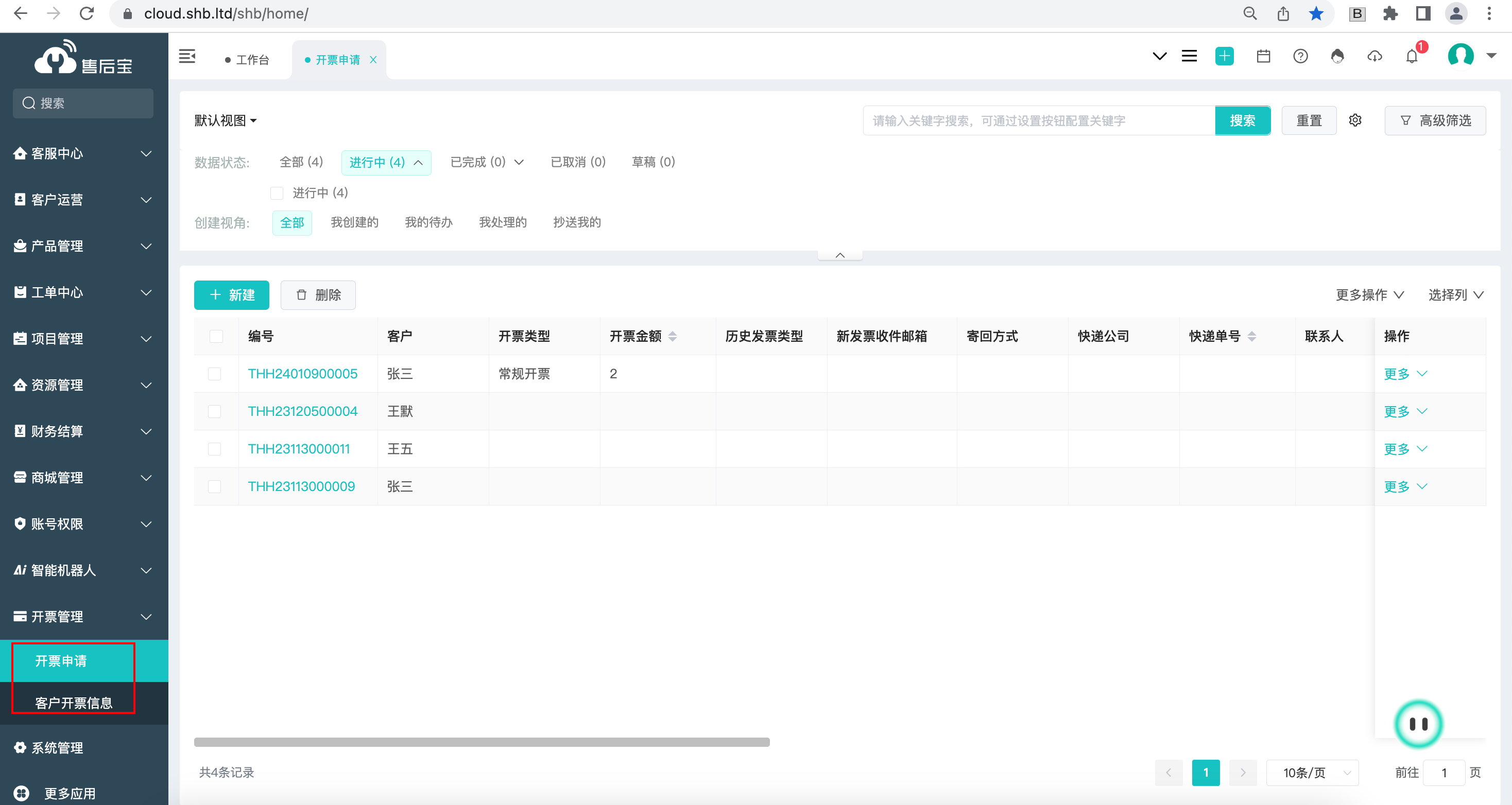Open the three-line list menu icon

tap(1189, 56)
